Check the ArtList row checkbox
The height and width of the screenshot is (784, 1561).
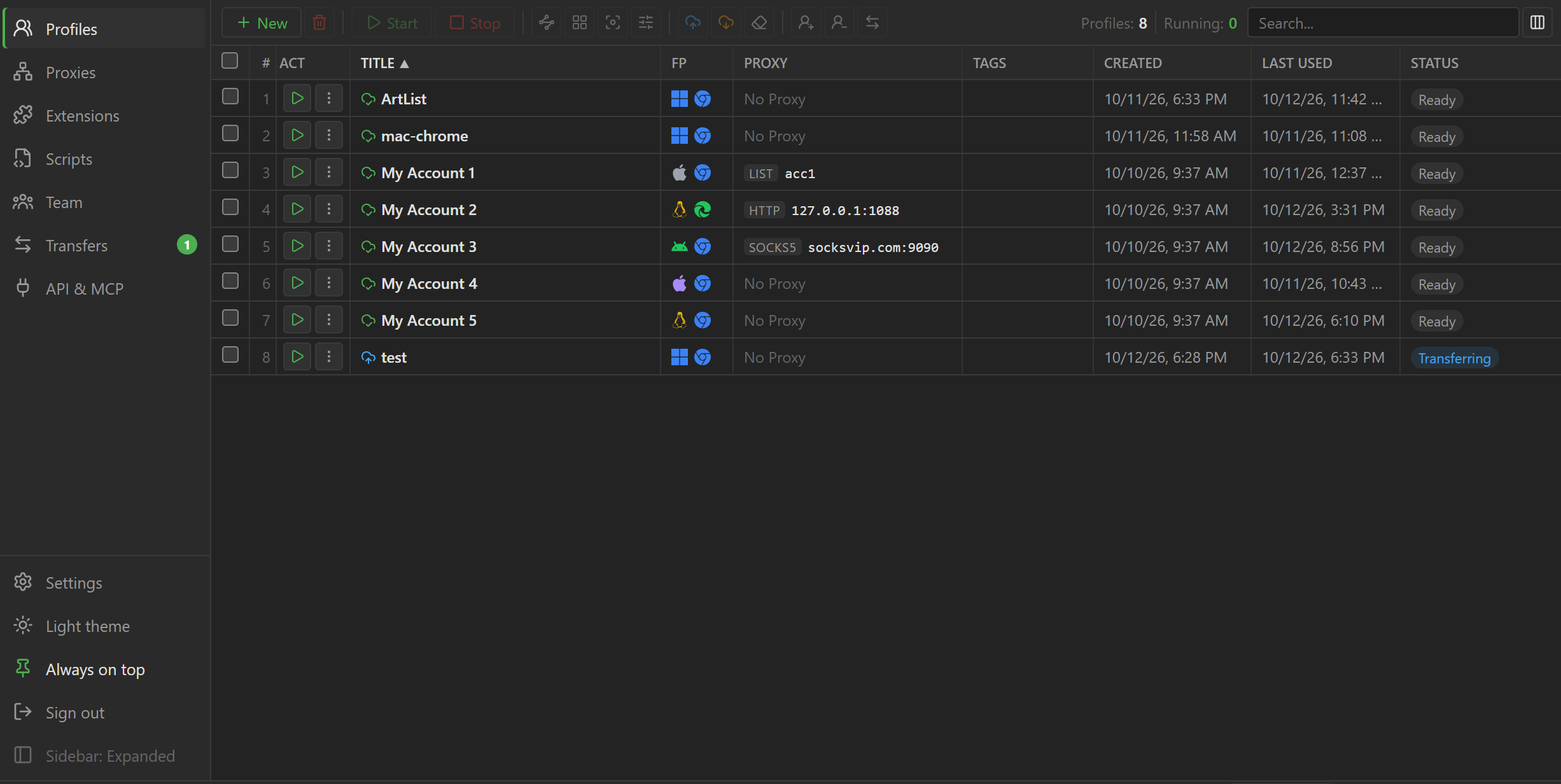[230, 97]
